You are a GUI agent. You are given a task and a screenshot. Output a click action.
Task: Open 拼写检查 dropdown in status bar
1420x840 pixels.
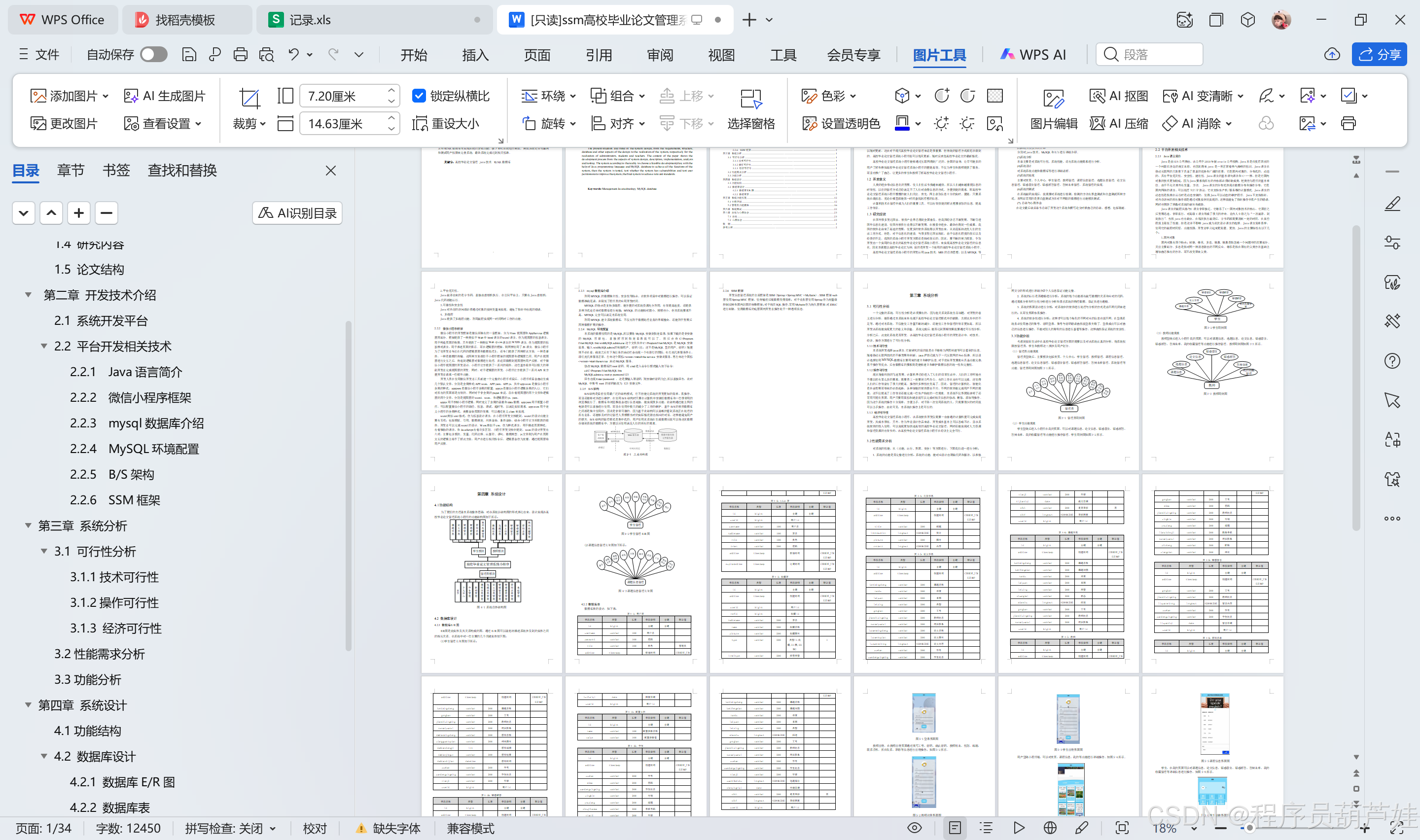(x=273, y=829)
